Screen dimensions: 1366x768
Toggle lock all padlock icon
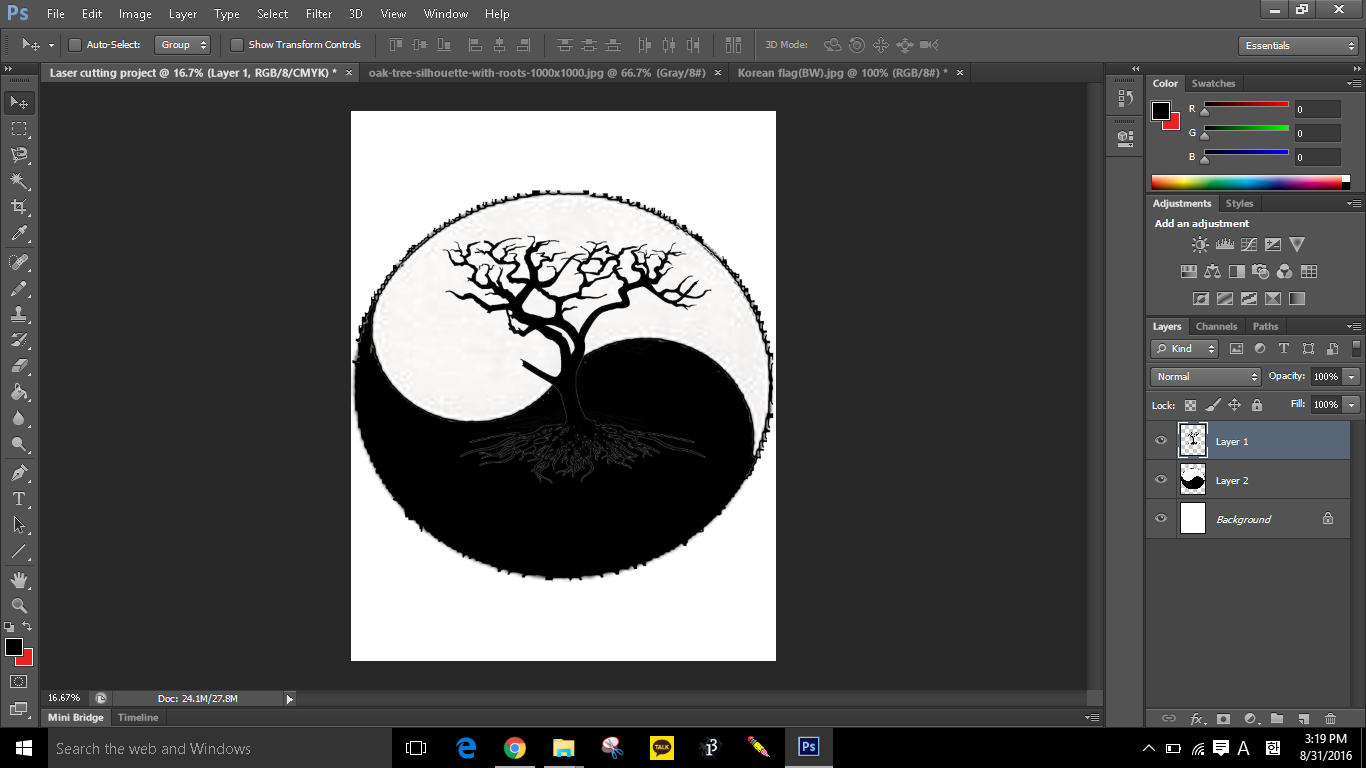(1257, 405)
